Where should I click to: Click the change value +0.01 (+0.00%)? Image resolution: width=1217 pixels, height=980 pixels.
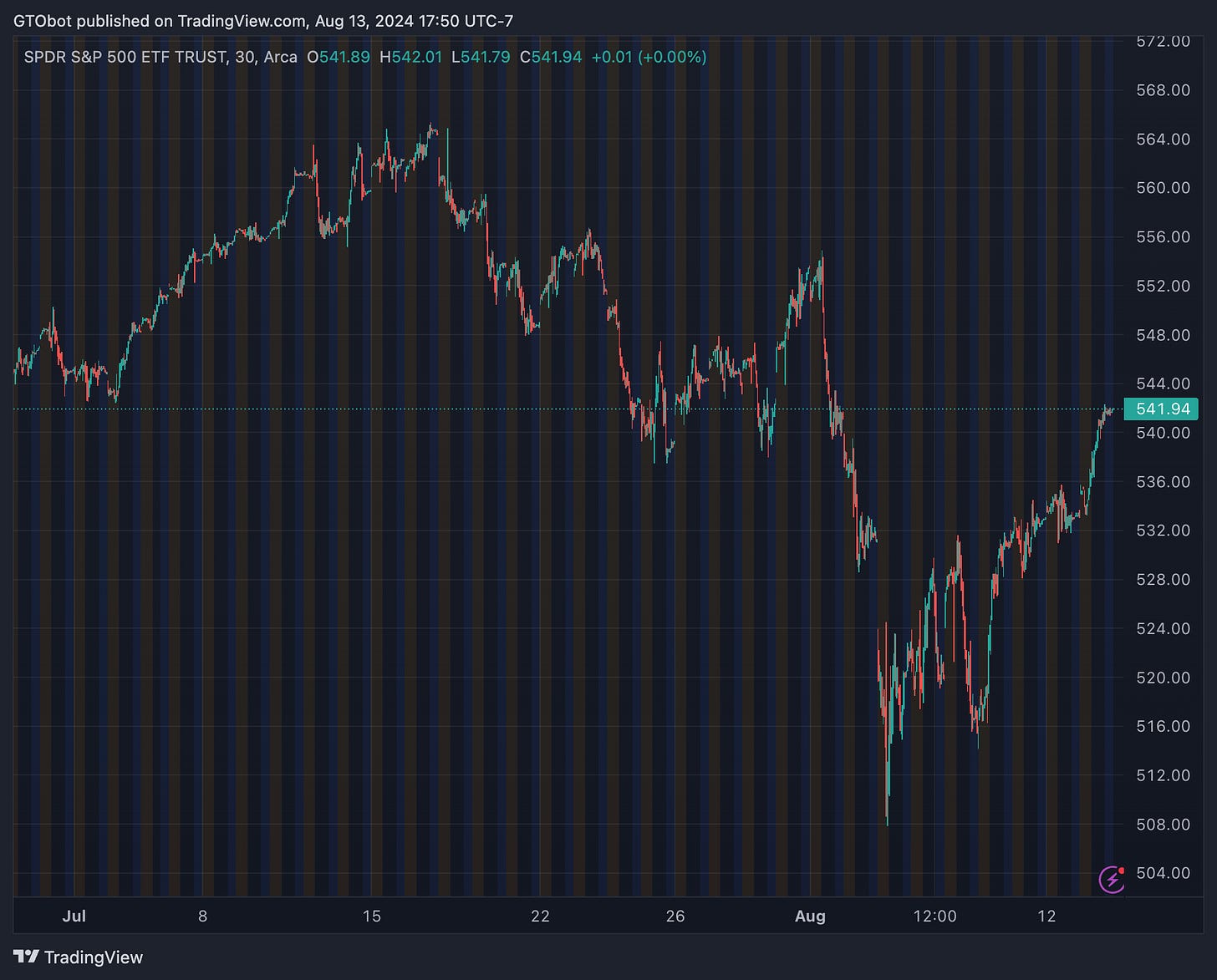(649, 57)
